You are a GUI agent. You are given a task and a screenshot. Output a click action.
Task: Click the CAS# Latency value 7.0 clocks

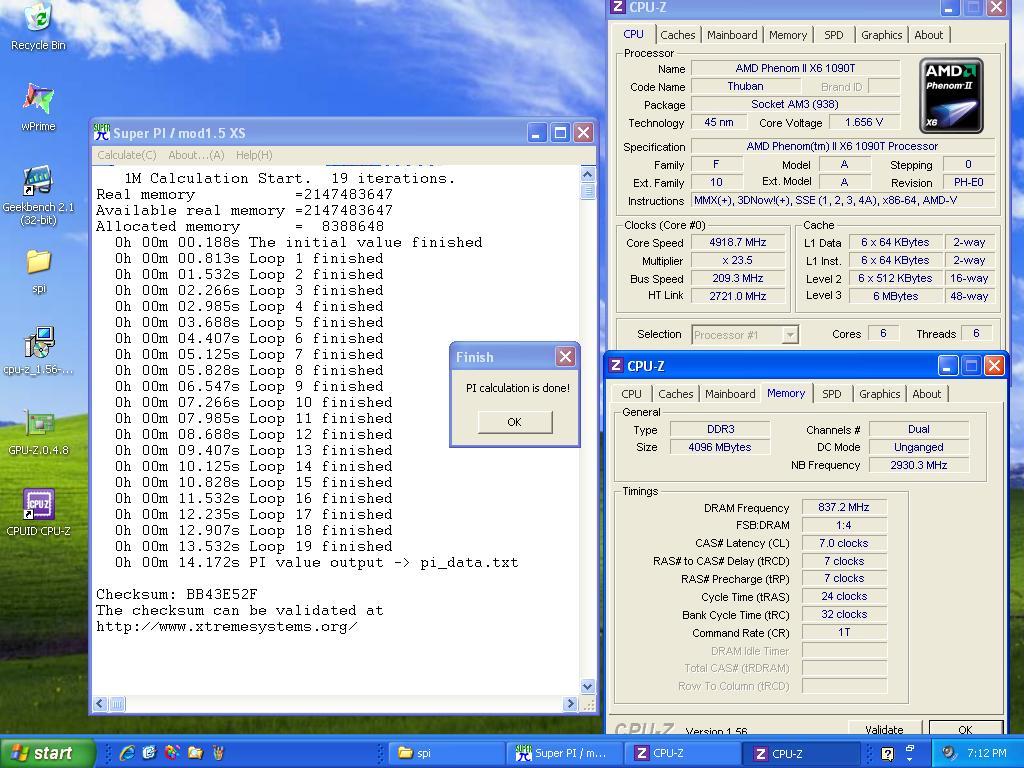tap(843, 543)
